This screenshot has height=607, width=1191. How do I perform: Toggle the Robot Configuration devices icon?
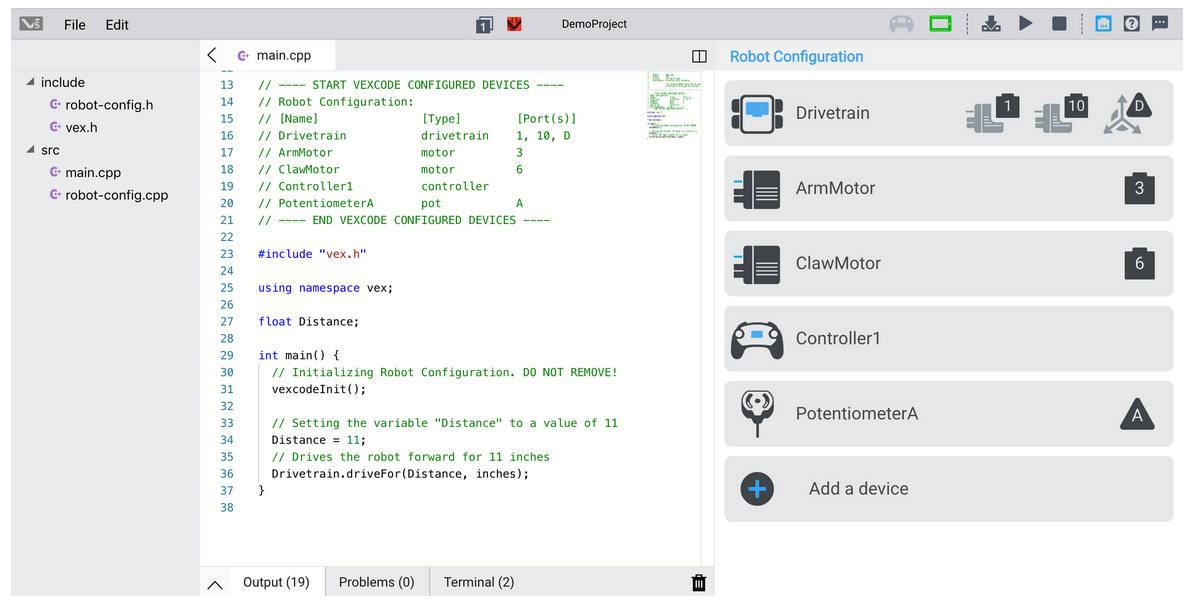coord(1103,24)
